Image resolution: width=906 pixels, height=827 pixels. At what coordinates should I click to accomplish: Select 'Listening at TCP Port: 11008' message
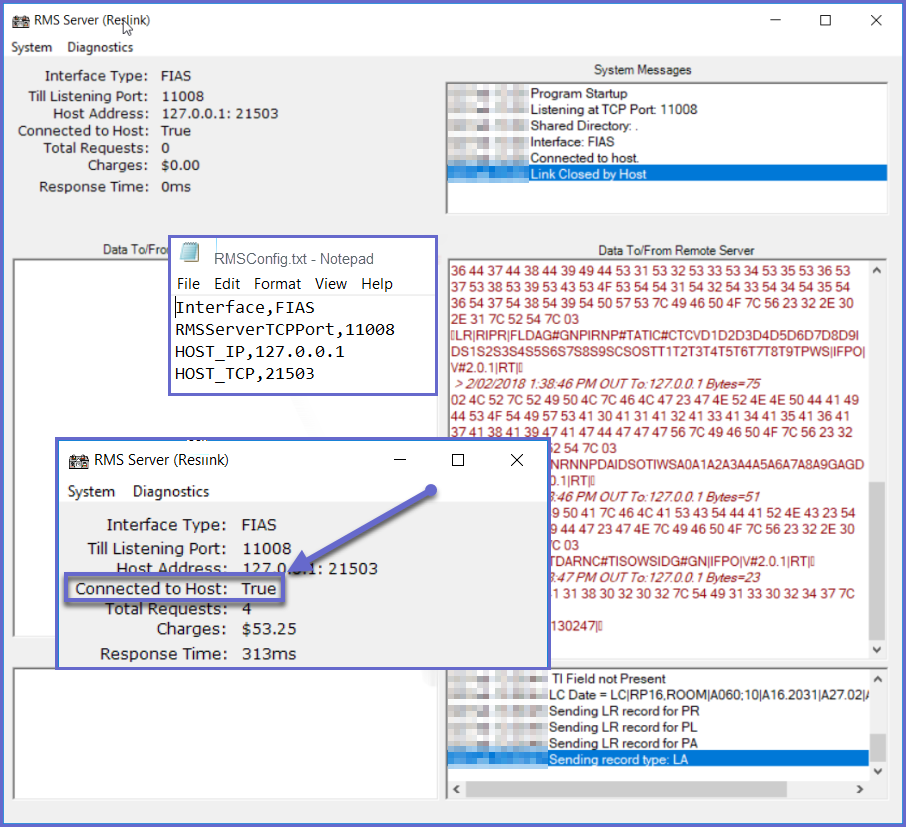[613, 109]
